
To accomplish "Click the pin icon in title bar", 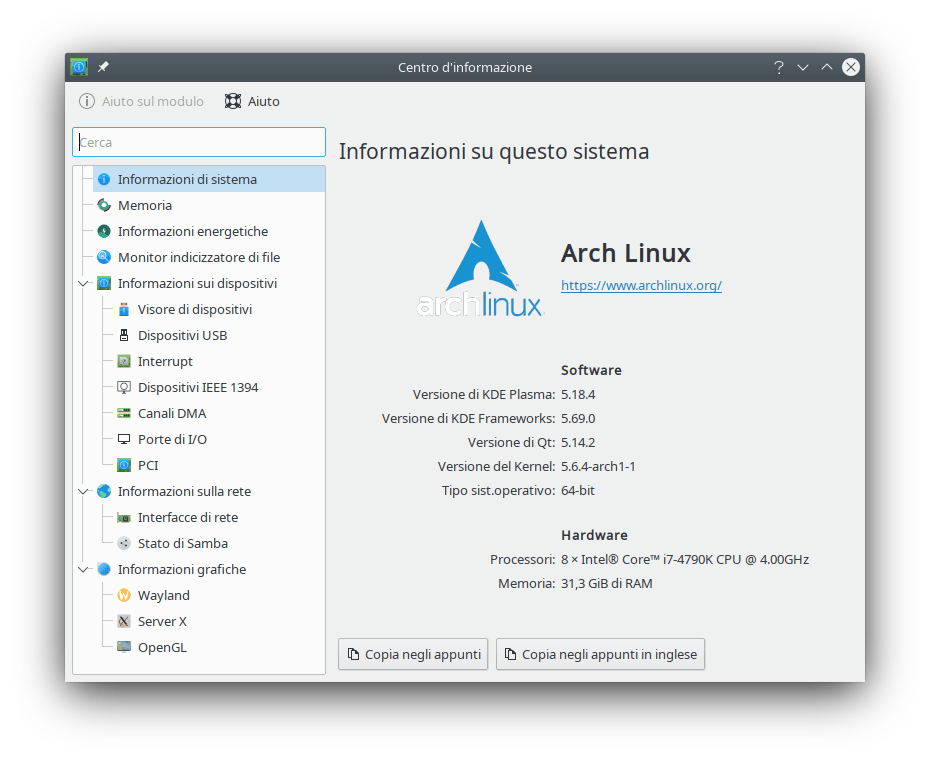I will (x=103, y=67).
